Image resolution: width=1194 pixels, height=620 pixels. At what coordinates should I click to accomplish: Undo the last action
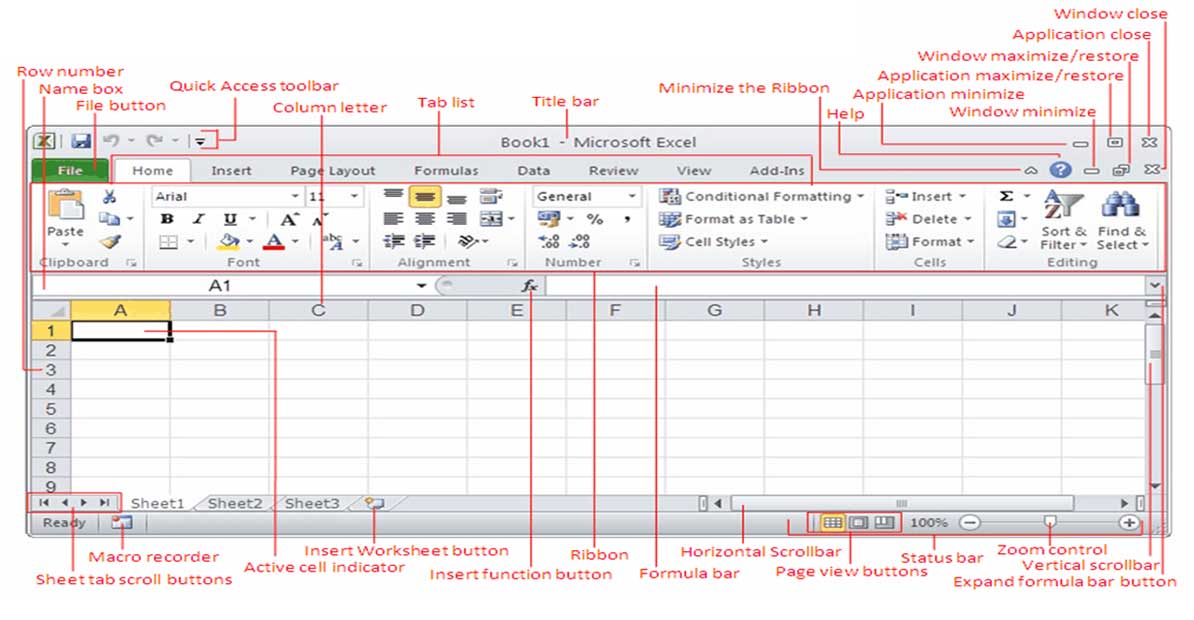[x=111, y=141]
